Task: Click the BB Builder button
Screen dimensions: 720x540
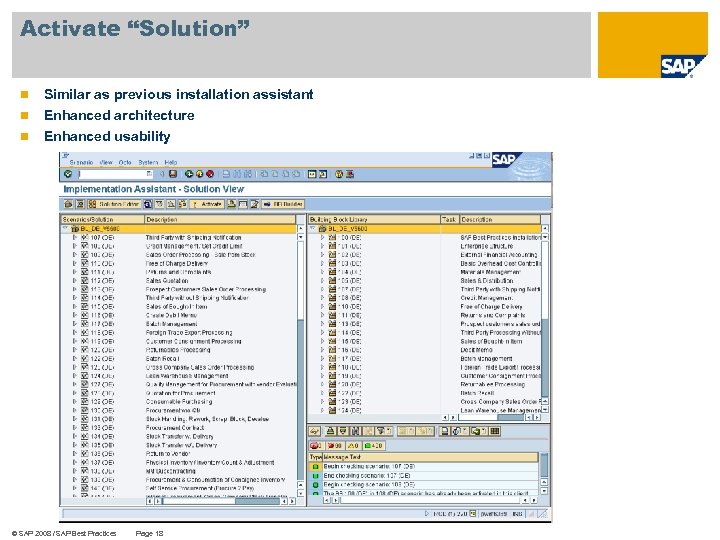Action: 283,204
